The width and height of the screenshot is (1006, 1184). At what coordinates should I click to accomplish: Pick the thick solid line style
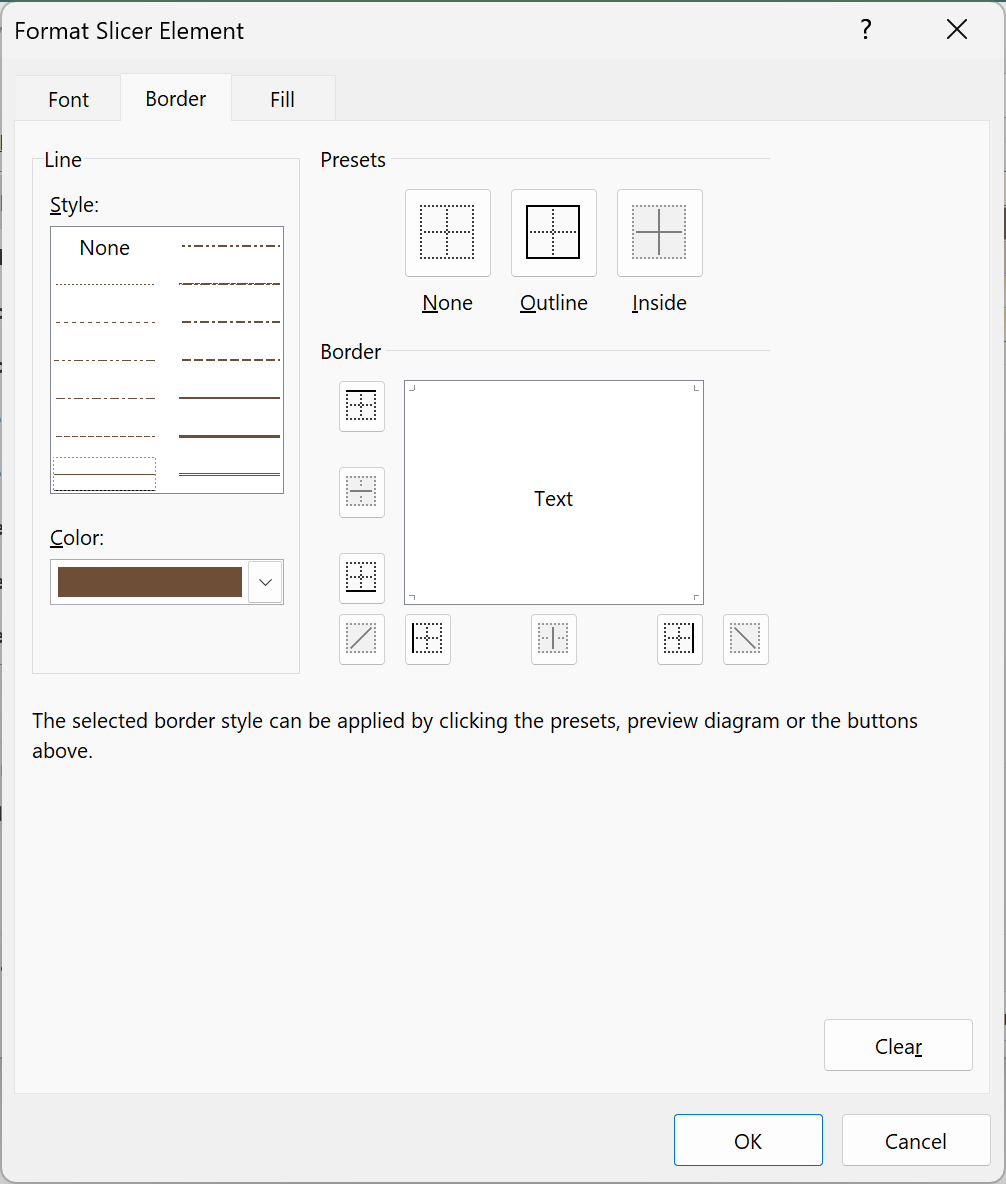point(230,436)
